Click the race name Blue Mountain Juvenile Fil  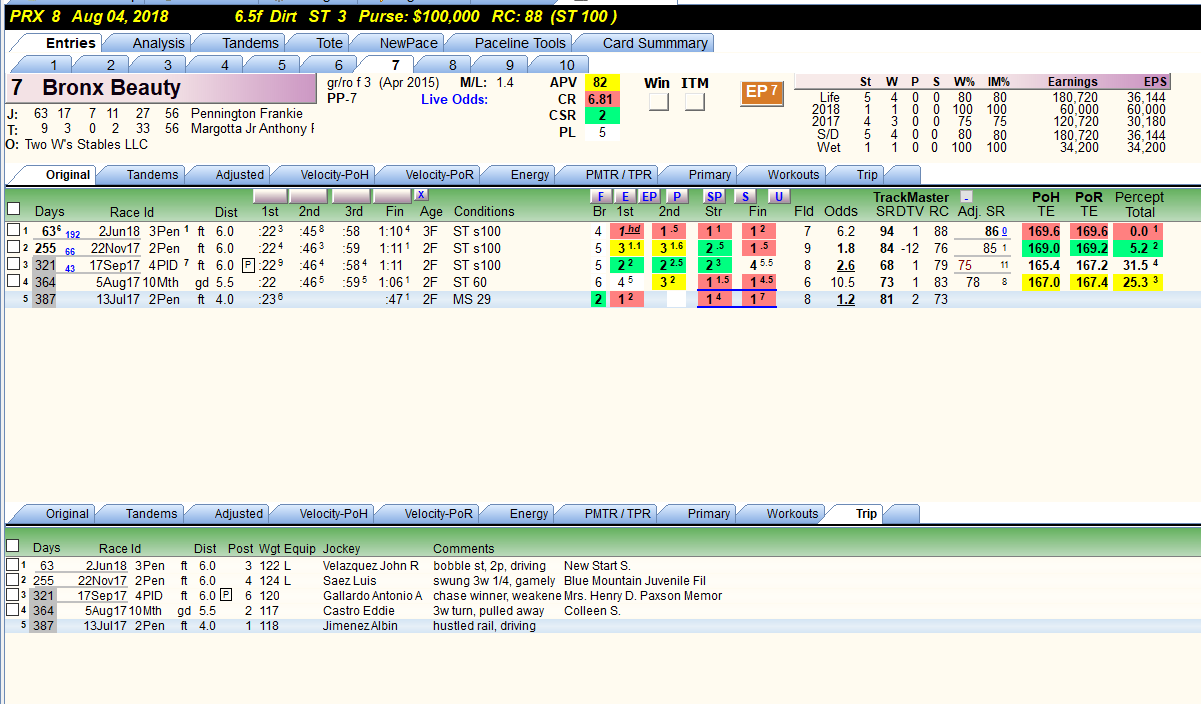point(635,581)
